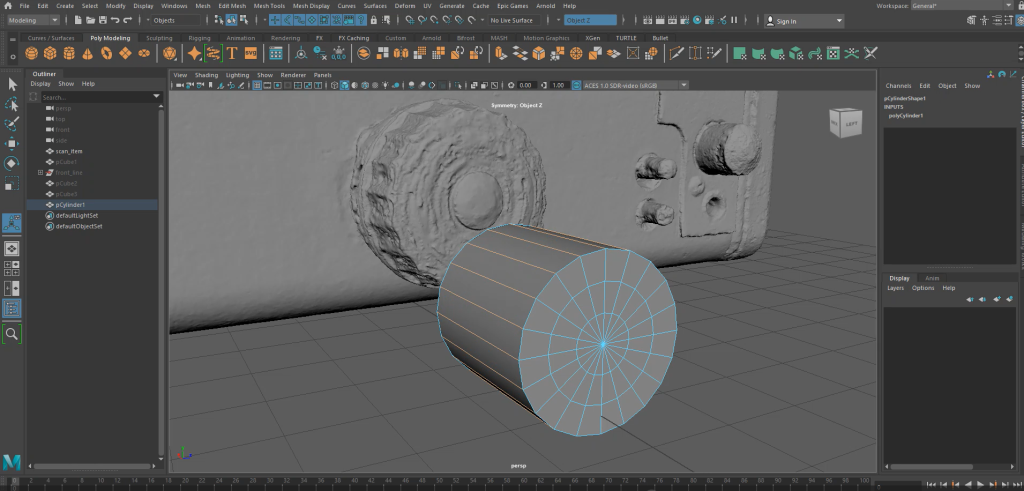
Task: Click the Maya logo in bottom-left corner
Action: [12, 462]
